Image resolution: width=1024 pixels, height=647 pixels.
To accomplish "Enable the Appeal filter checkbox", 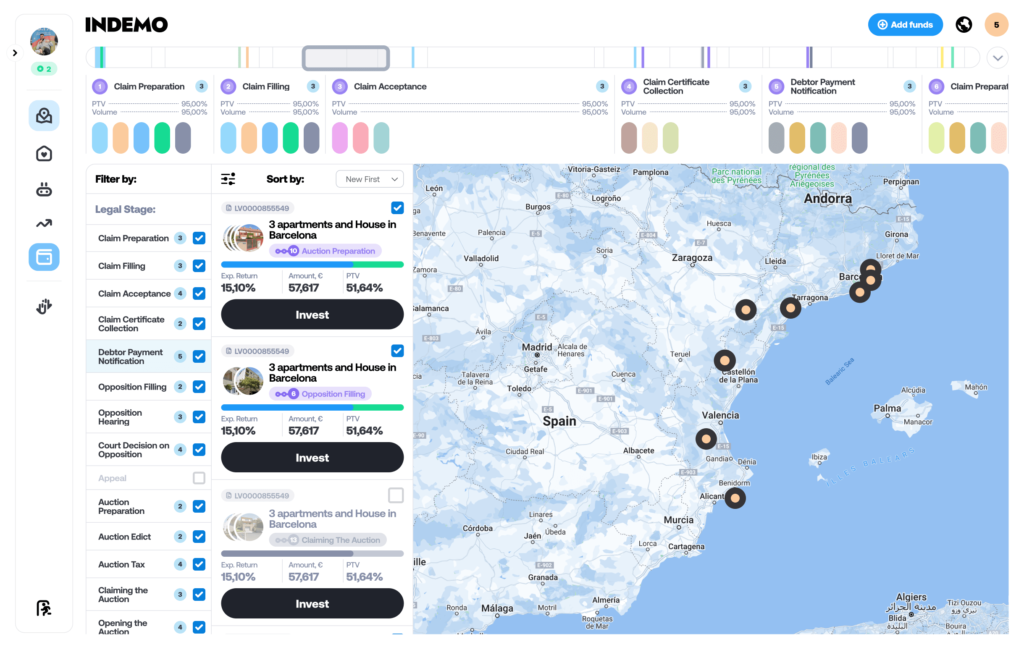I will tap(199, 478).
